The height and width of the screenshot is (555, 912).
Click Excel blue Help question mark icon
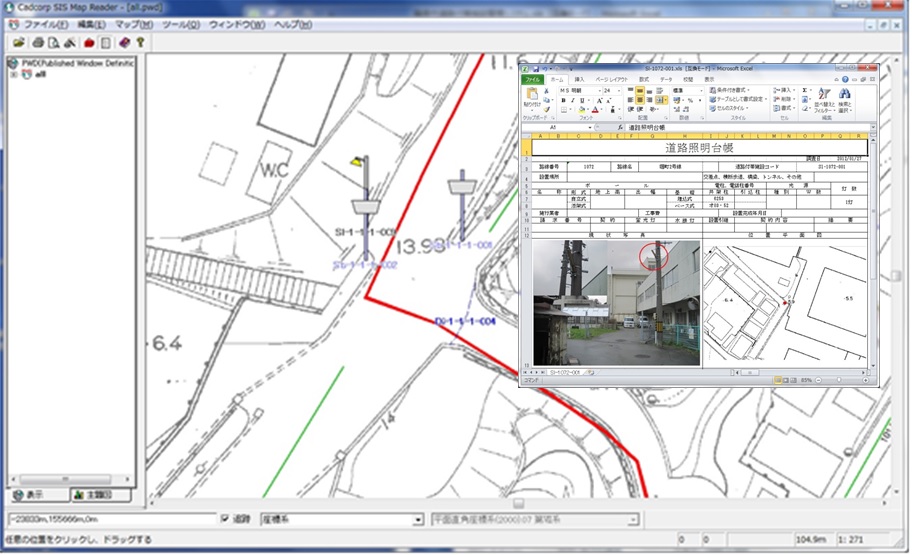pyautogui.click(x=845, y=79)
